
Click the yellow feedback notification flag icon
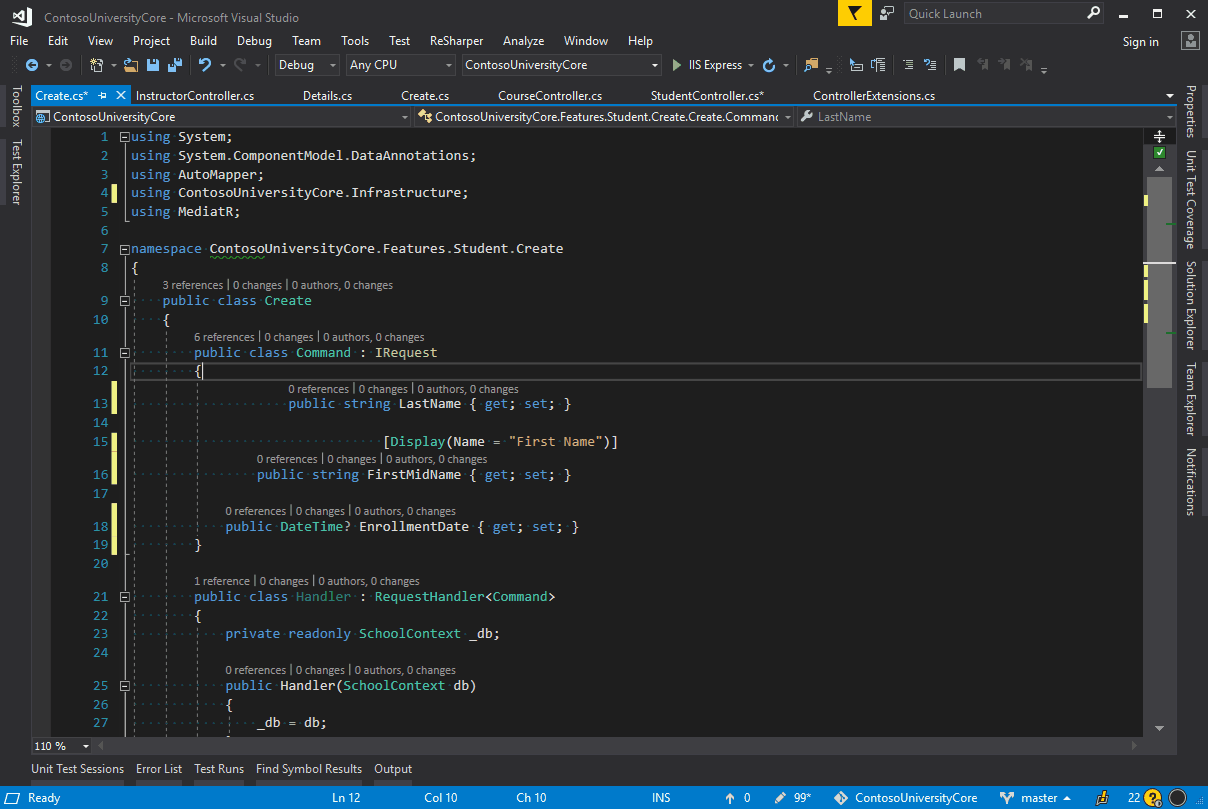(x=854, y=13)
